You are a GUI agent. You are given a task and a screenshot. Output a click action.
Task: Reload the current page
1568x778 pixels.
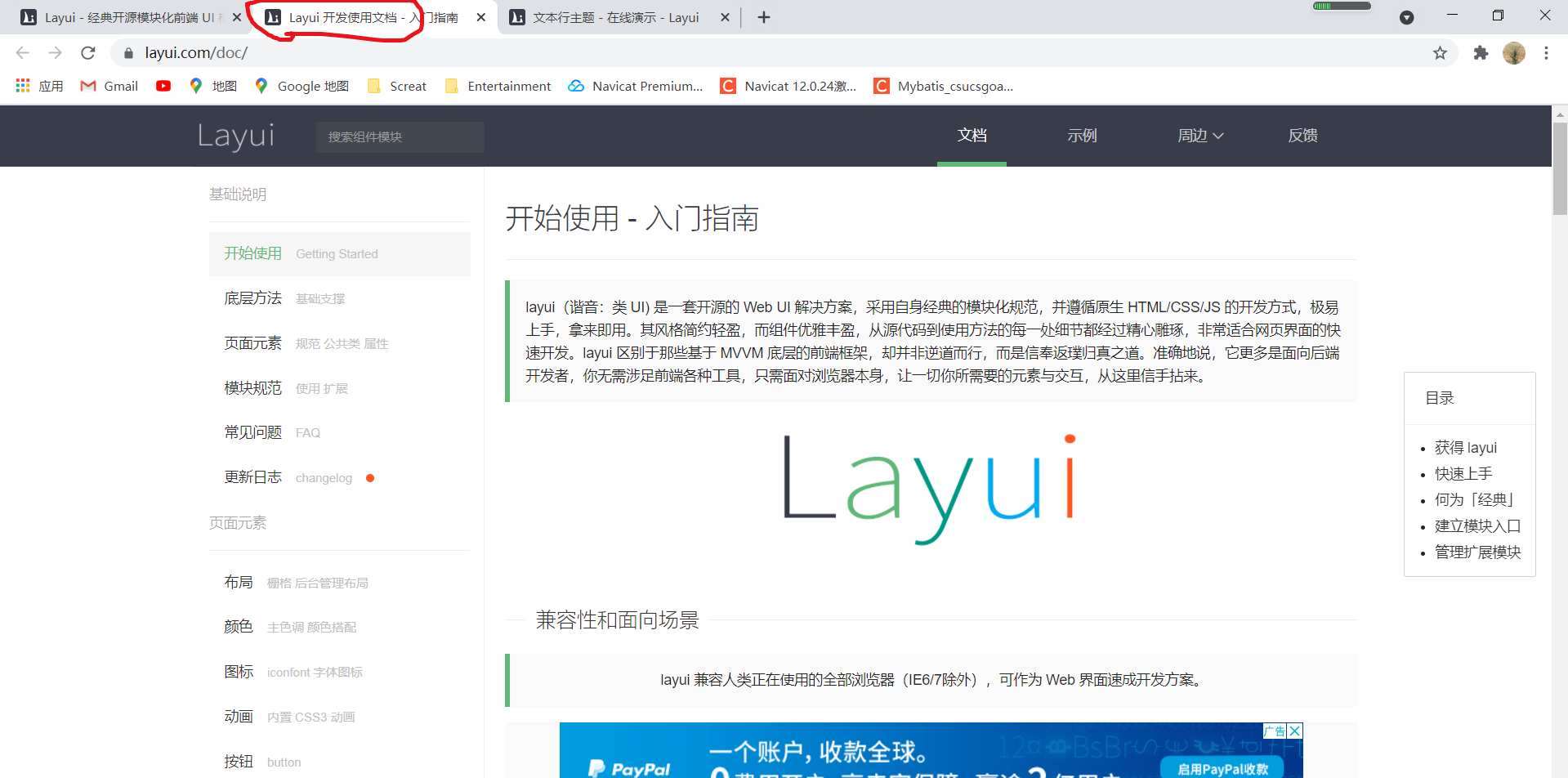[x=87, y=52]
